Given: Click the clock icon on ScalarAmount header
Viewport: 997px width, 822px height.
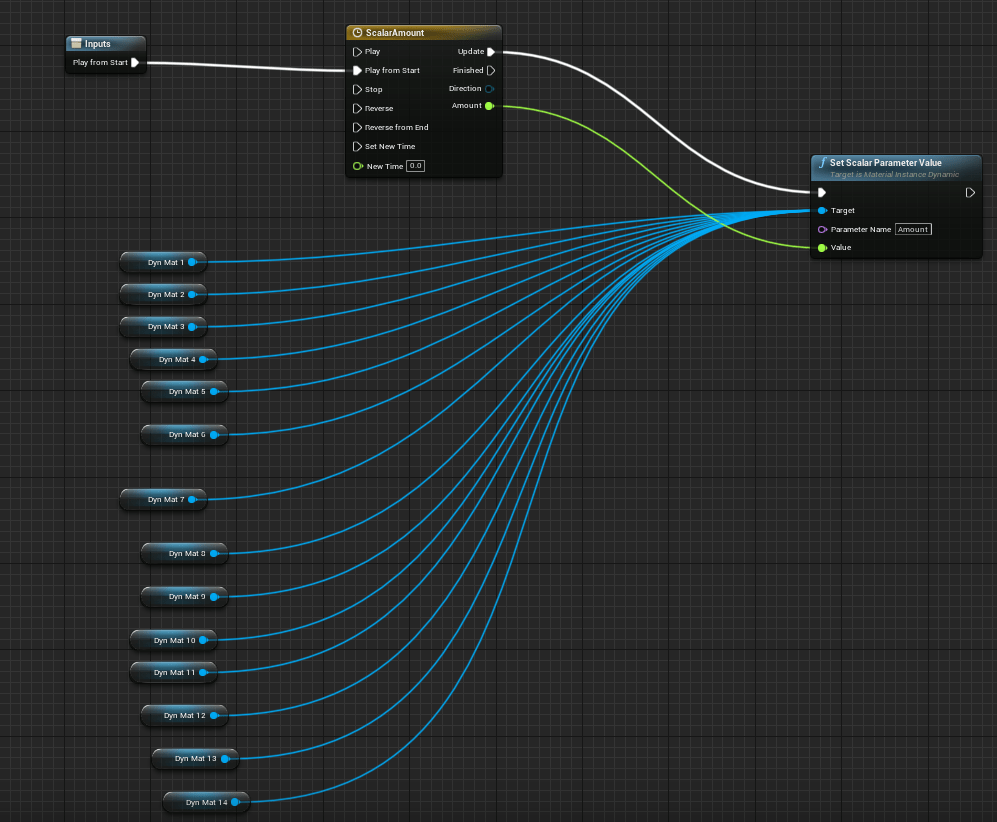Looking at the screenshot, I should (x=357, y=33).
